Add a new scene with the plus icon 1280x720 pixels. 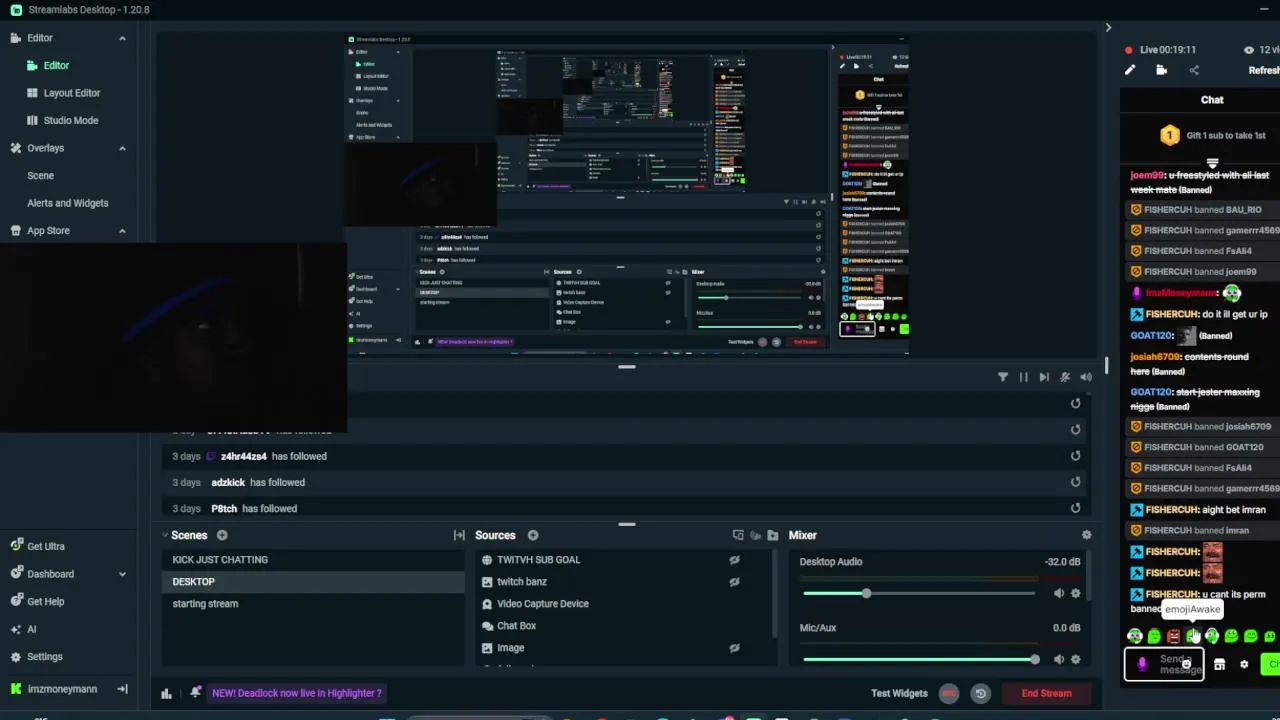[x=222, y=535]
